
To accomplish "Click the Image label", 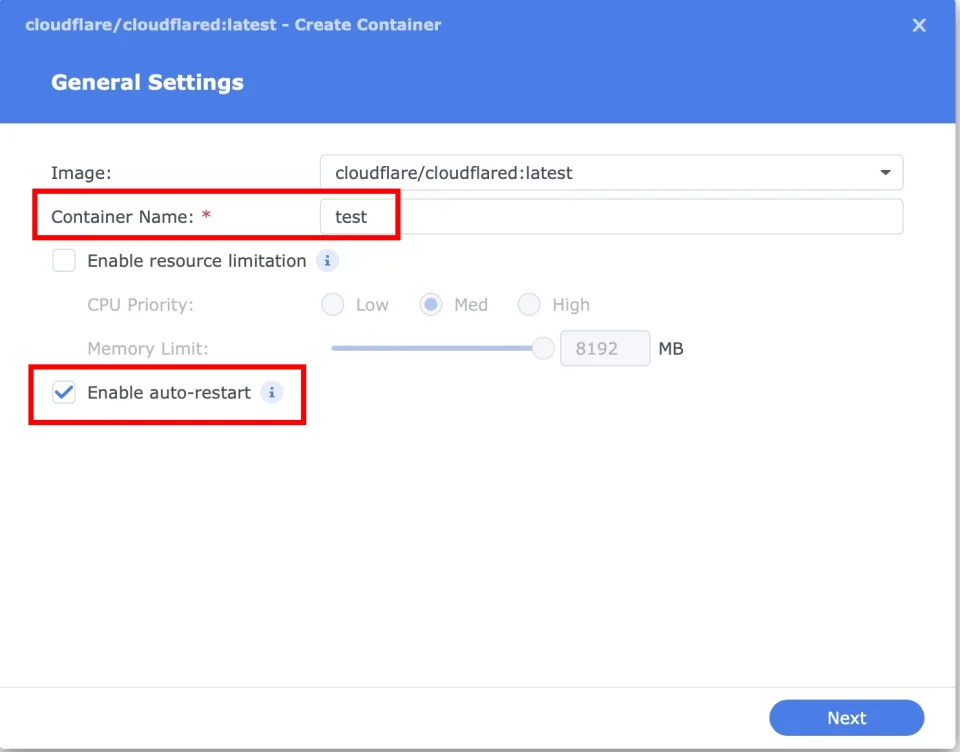I will point(81,173).
